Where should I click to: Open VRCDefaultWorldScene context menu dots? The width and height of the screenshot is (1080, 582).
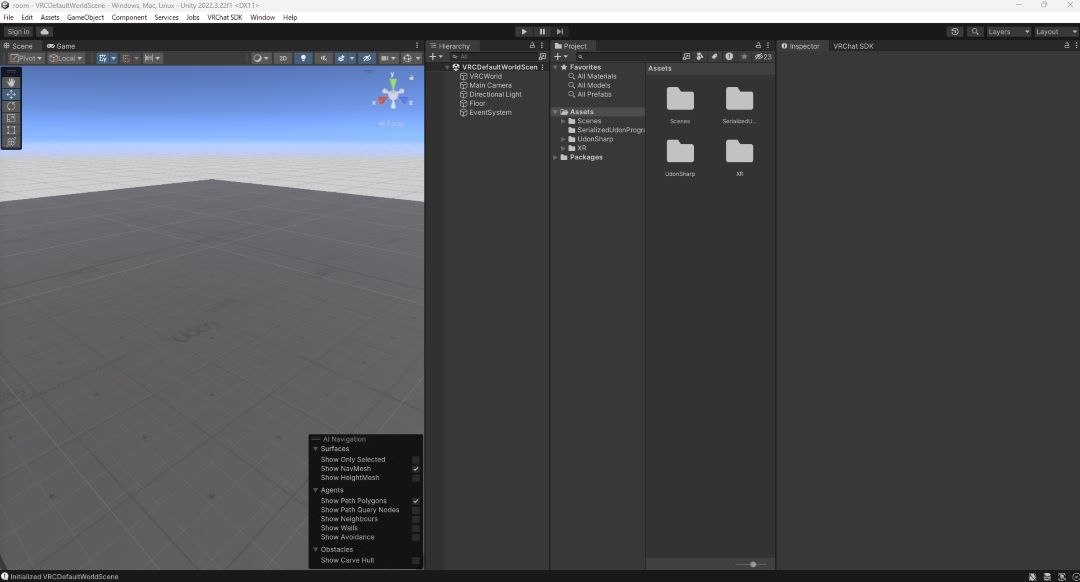point(543,67)
